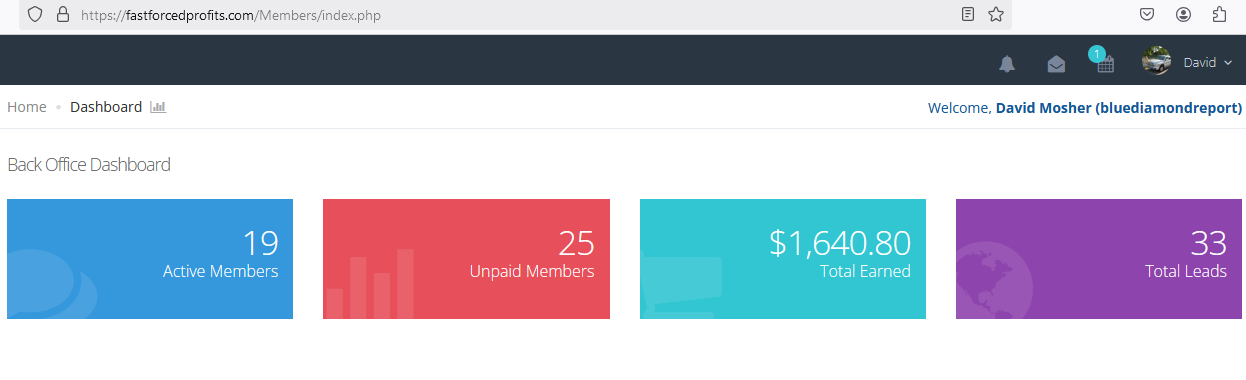Go to the Home breadcrumb link

pyautogui.click(x=27, y=107)
